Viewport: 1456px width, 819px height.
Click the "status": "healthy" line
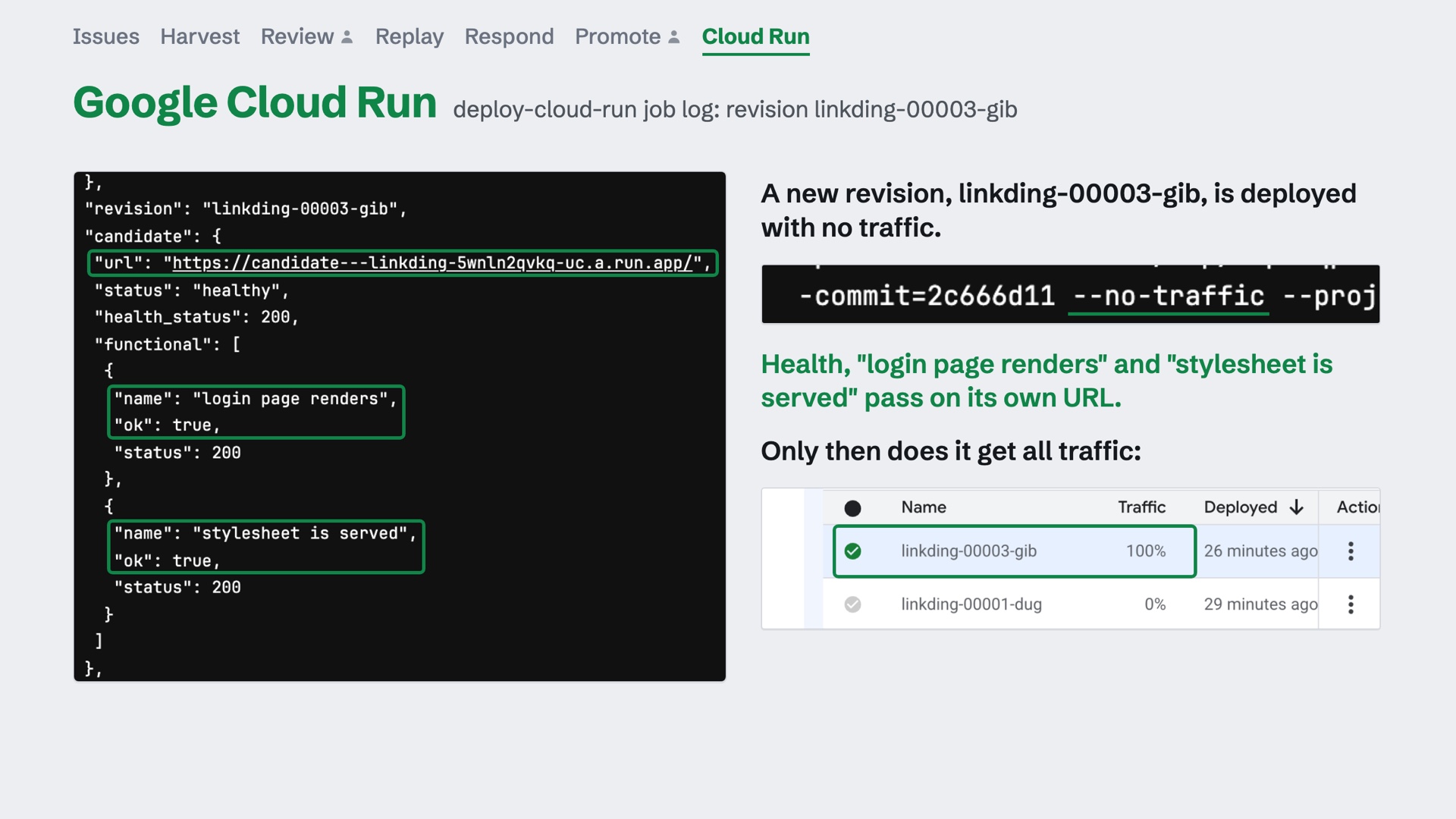click(x=192, y=290)
